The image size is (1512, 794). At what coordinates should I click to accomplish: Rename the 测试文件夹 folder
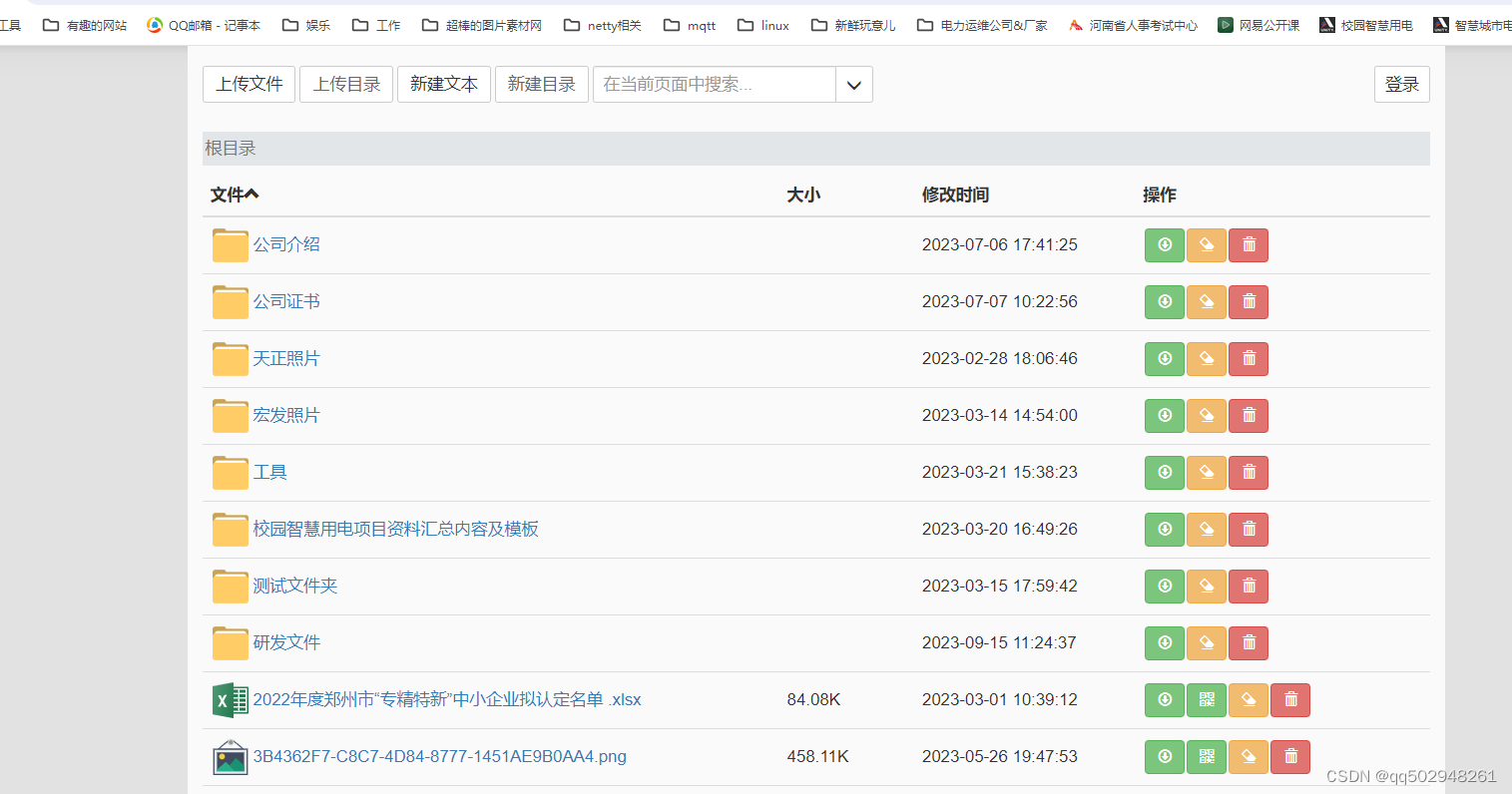[1206, 587]
